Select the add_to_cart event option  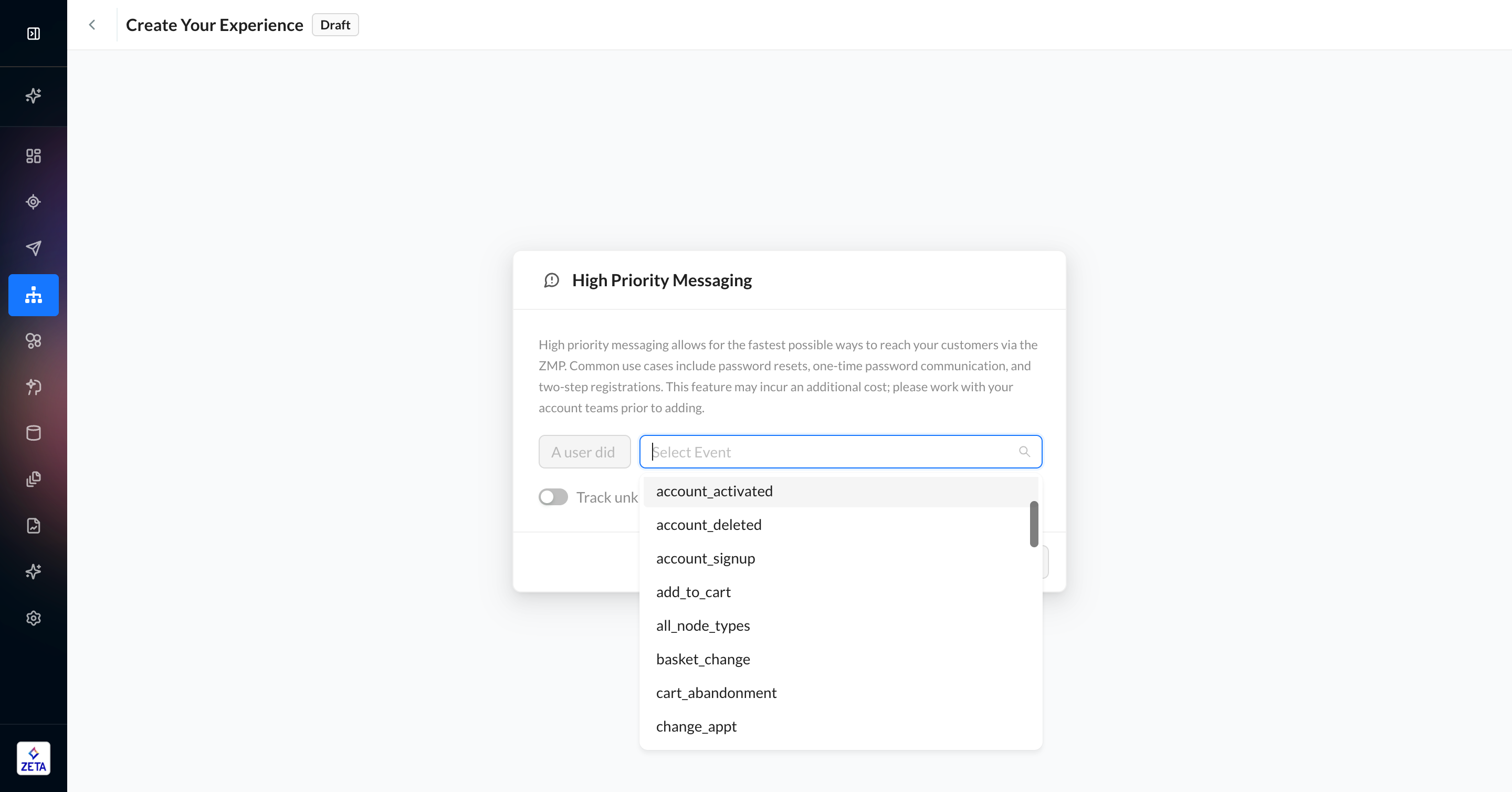[693, 592]
